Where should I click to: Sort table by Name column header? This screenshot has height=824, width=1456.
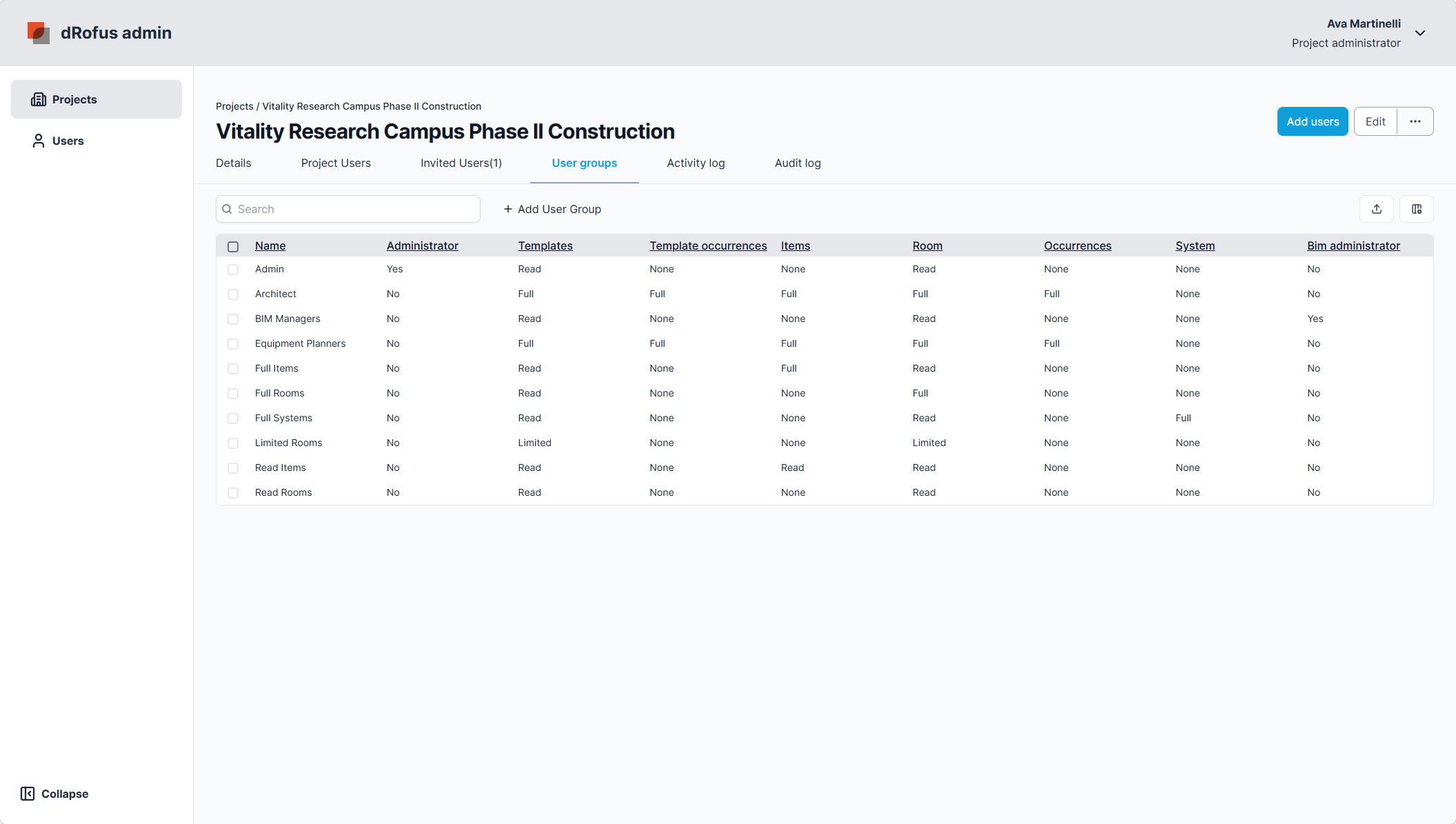[x=270, y=245]
